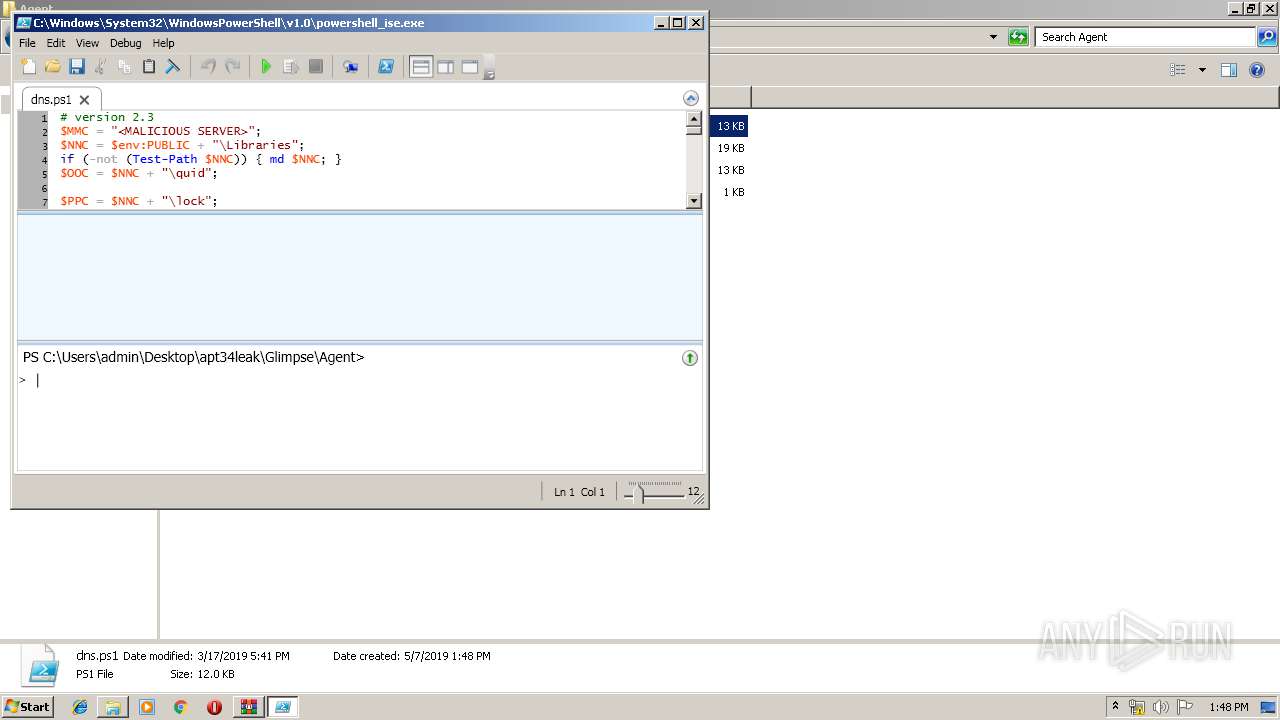This screenshot has width=1280, height=720.
Task: Copy selection with the Copy icon
Action: pos(124,67)
